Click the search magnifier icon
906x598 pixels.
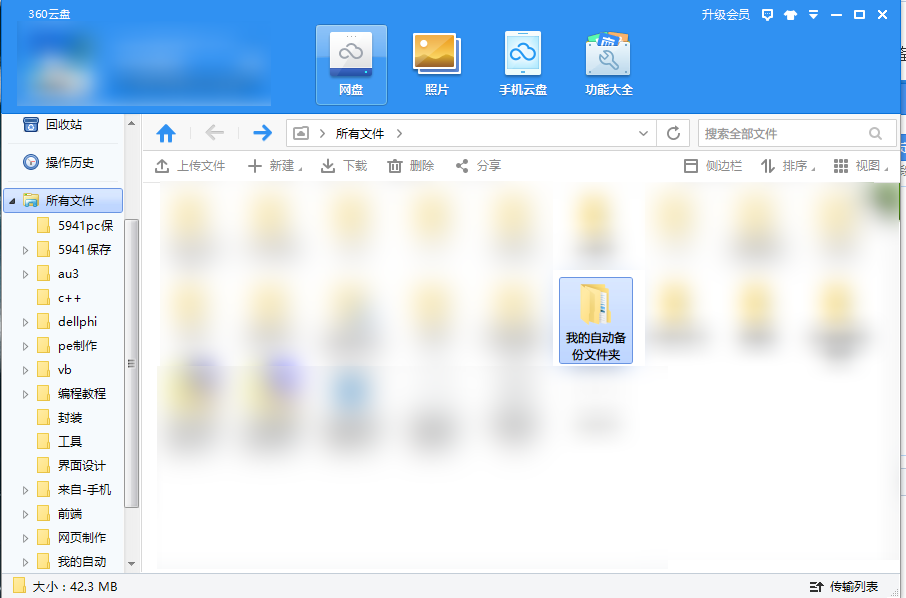875,133
